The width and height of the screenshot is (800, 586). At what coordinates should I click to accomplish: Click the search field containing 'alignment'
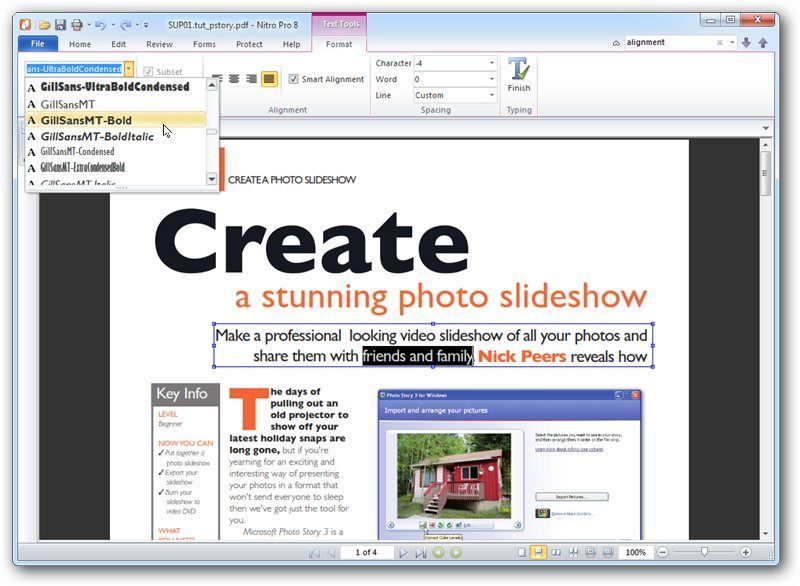click(x=669, y=42)
